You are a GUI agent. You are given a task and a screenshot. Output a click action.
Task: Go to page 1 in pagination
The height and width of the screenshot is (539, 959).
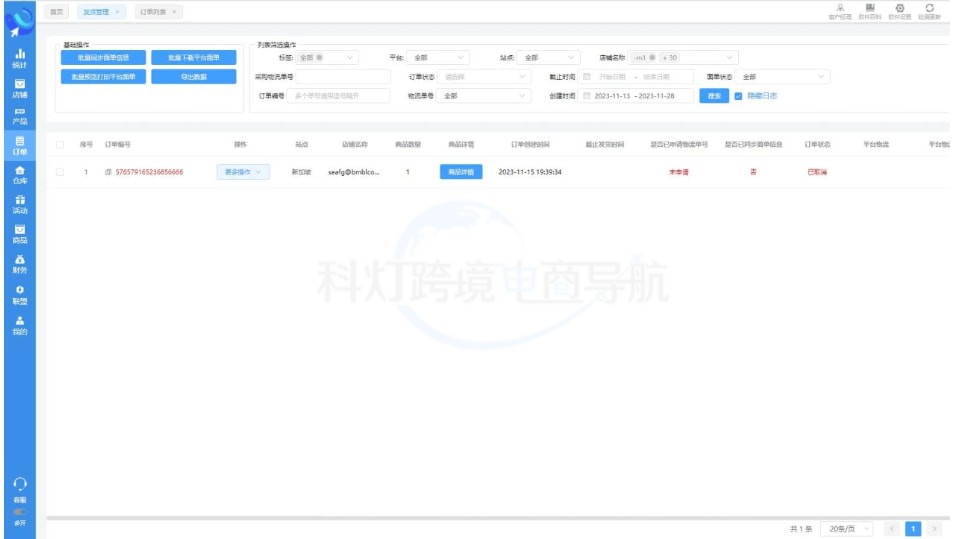[x=913, y=529]
